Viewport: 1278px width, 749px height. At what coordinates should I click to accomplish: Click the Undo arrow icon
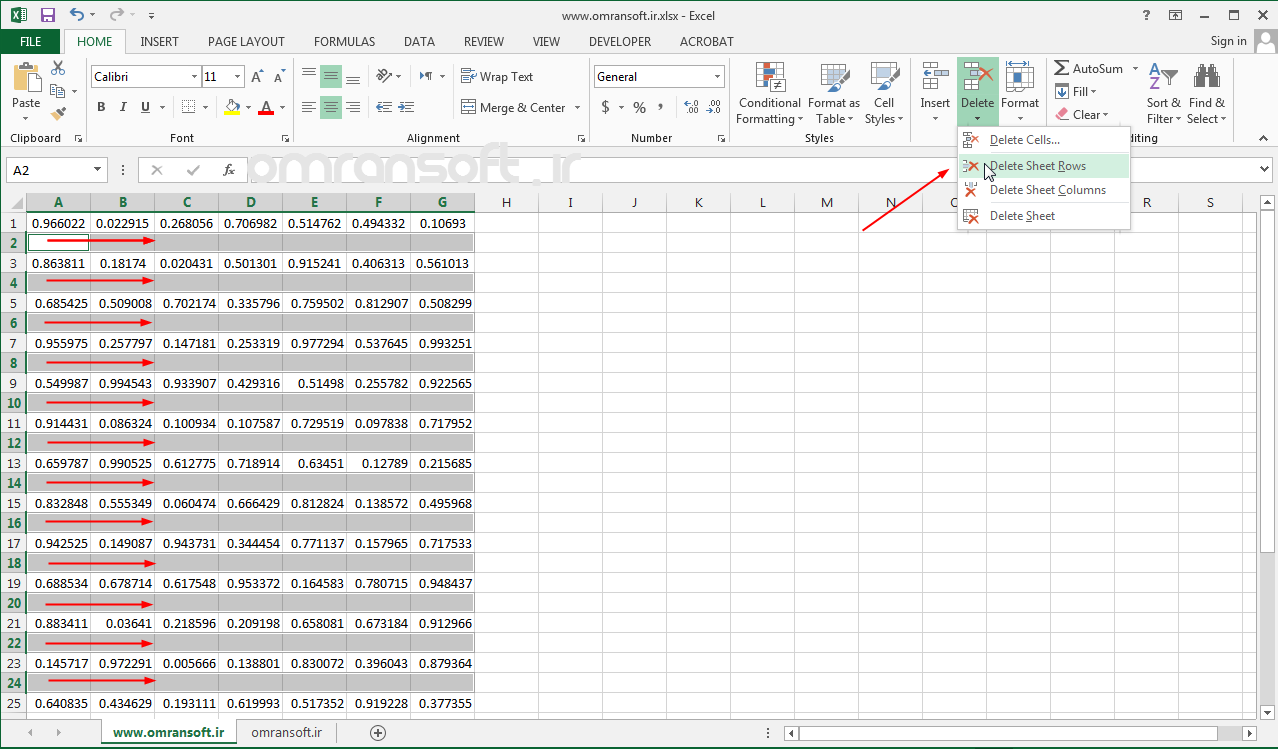pyautogui.click(x=78, y=15)
